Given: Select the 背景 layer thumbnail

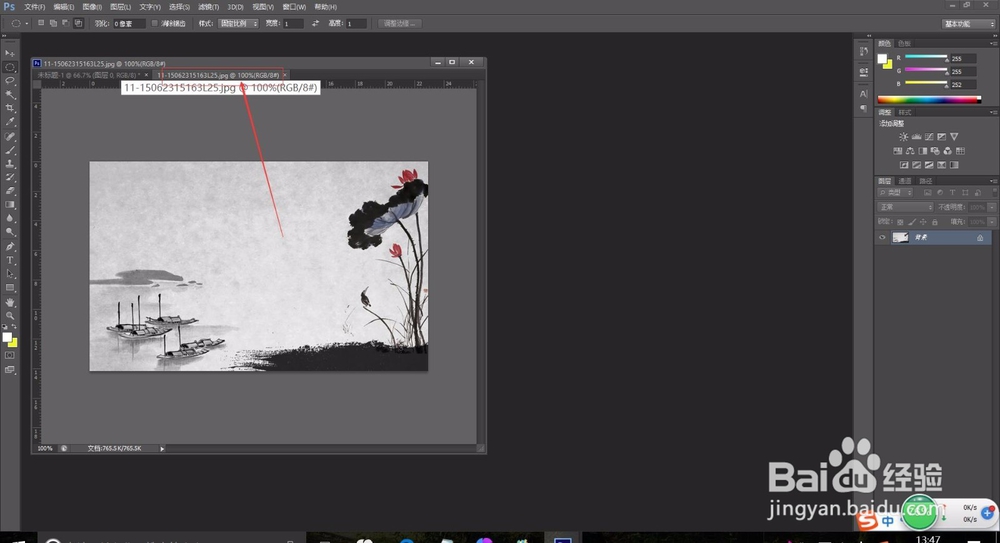Looking at the screenshot, I should click(x=901, y=237).
